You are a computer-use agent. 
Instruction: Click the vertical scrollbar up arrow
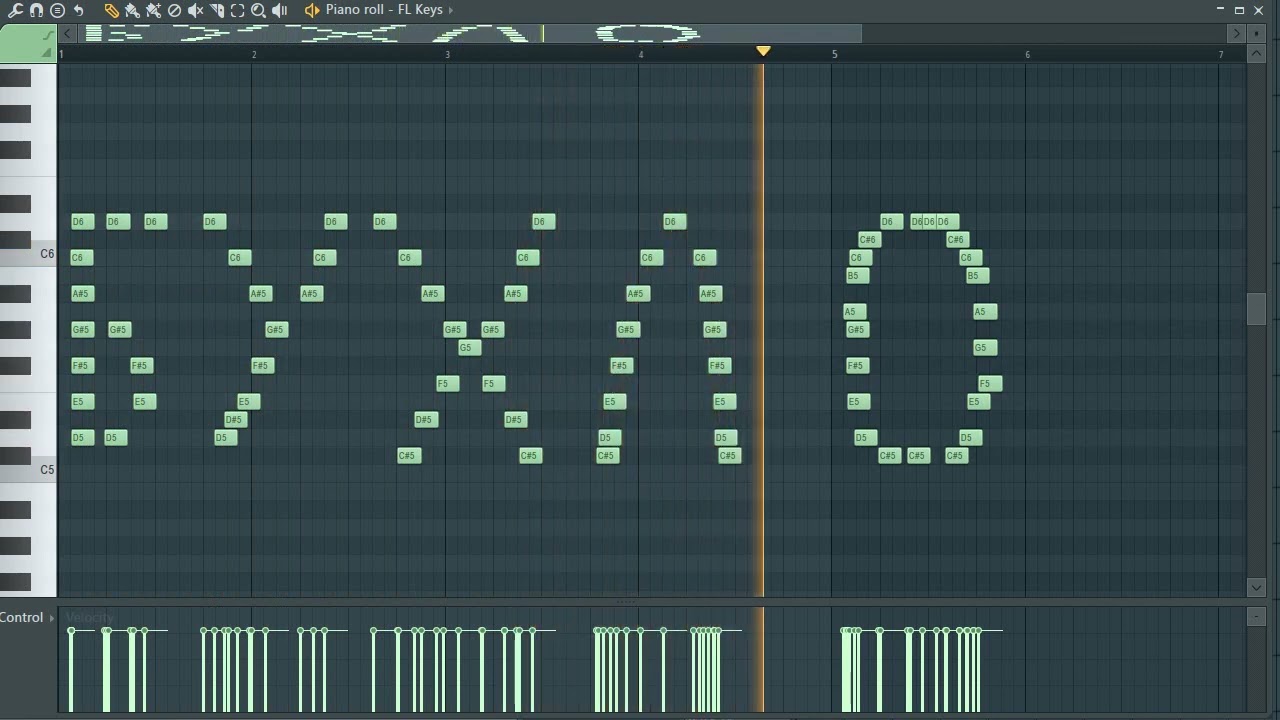coord(1257,53)
